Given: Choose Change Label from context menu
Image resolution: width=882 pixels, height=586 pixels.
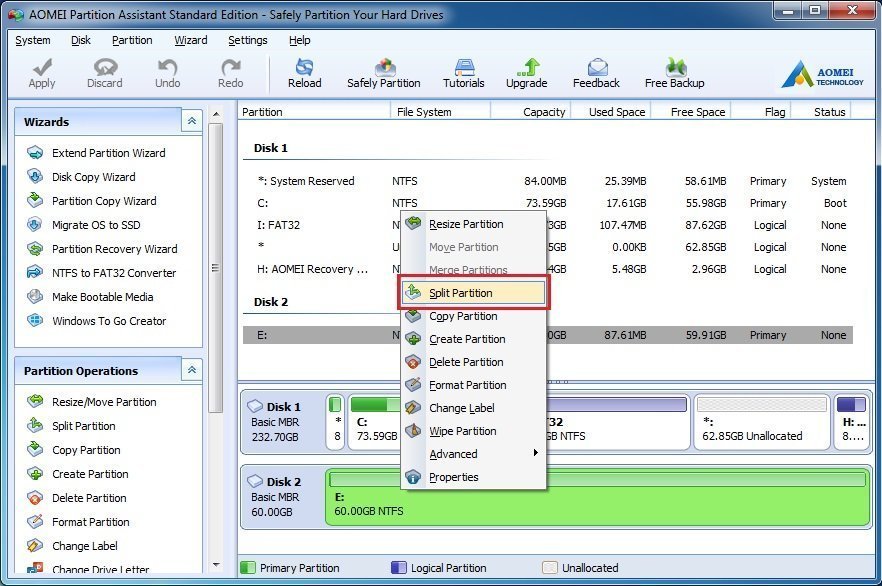Looking at the screenshot, I should [x=474, y=408].
